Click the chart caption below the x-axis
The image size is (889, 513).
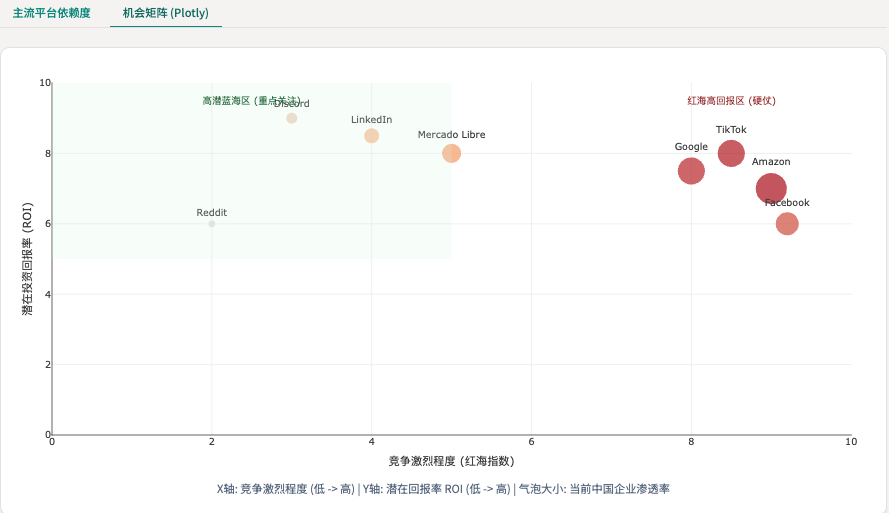[x=451, y=489]
